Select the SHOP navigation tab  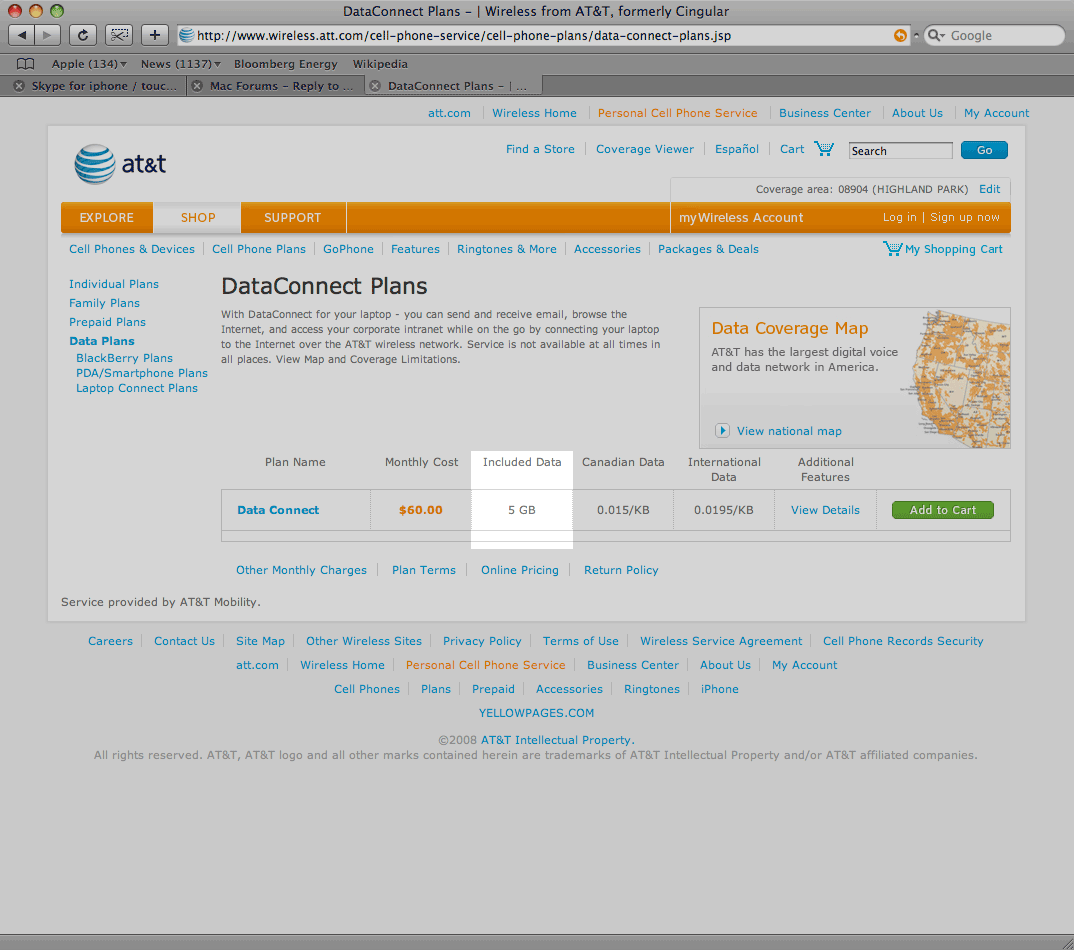198,218
